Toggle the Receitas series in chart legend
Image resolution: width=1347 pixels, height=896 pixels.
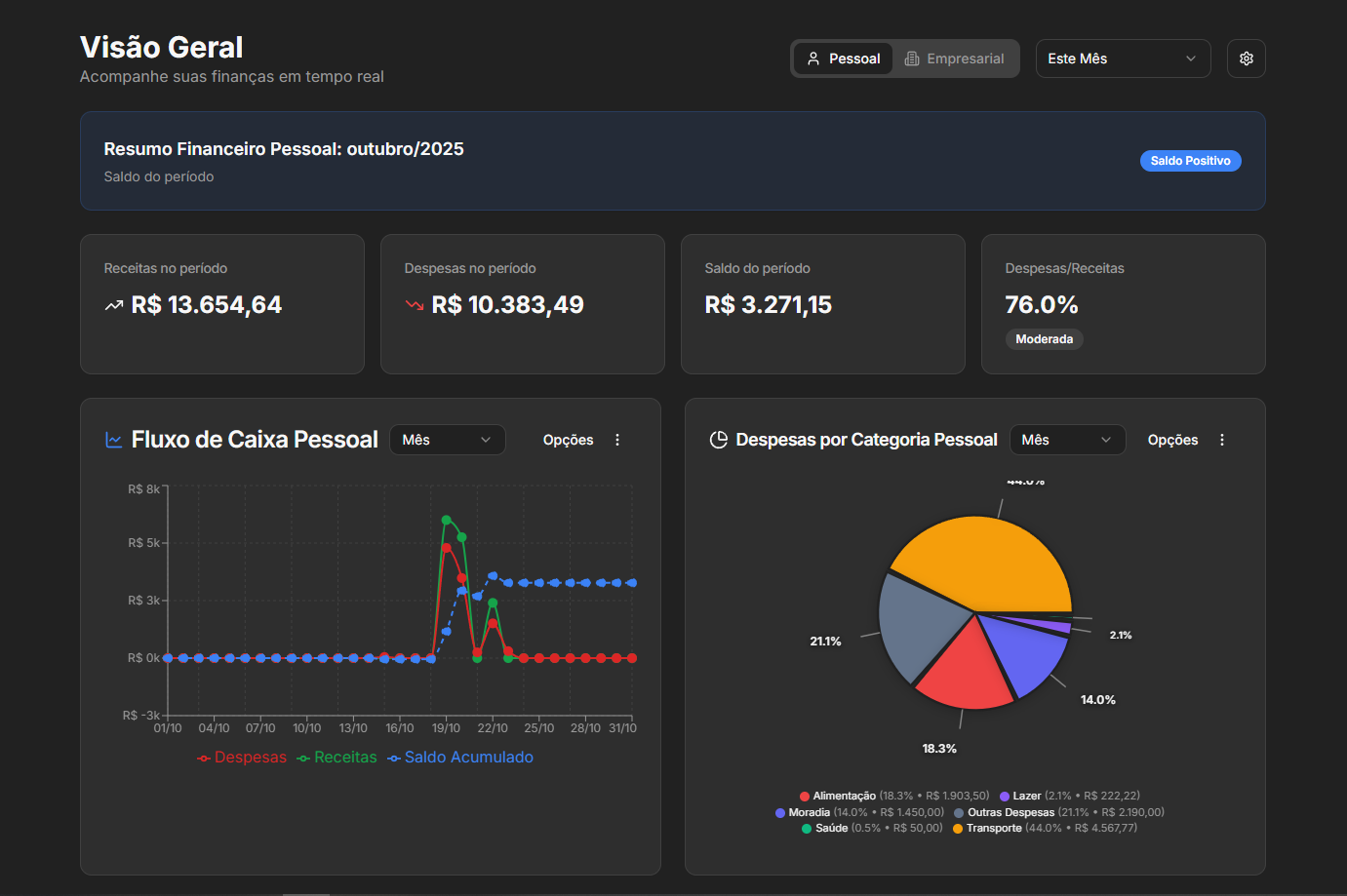337,758
